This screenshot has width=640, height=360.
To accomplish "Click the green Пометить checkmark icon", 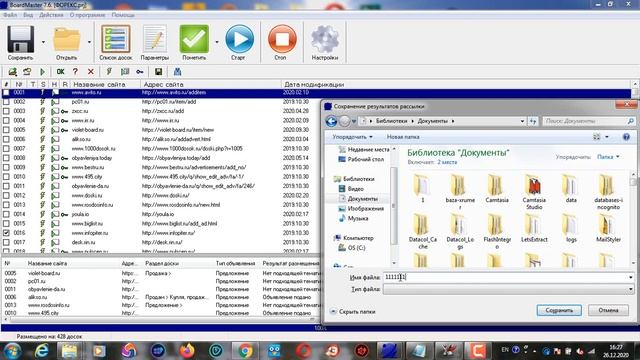I will tap(194, 39).
